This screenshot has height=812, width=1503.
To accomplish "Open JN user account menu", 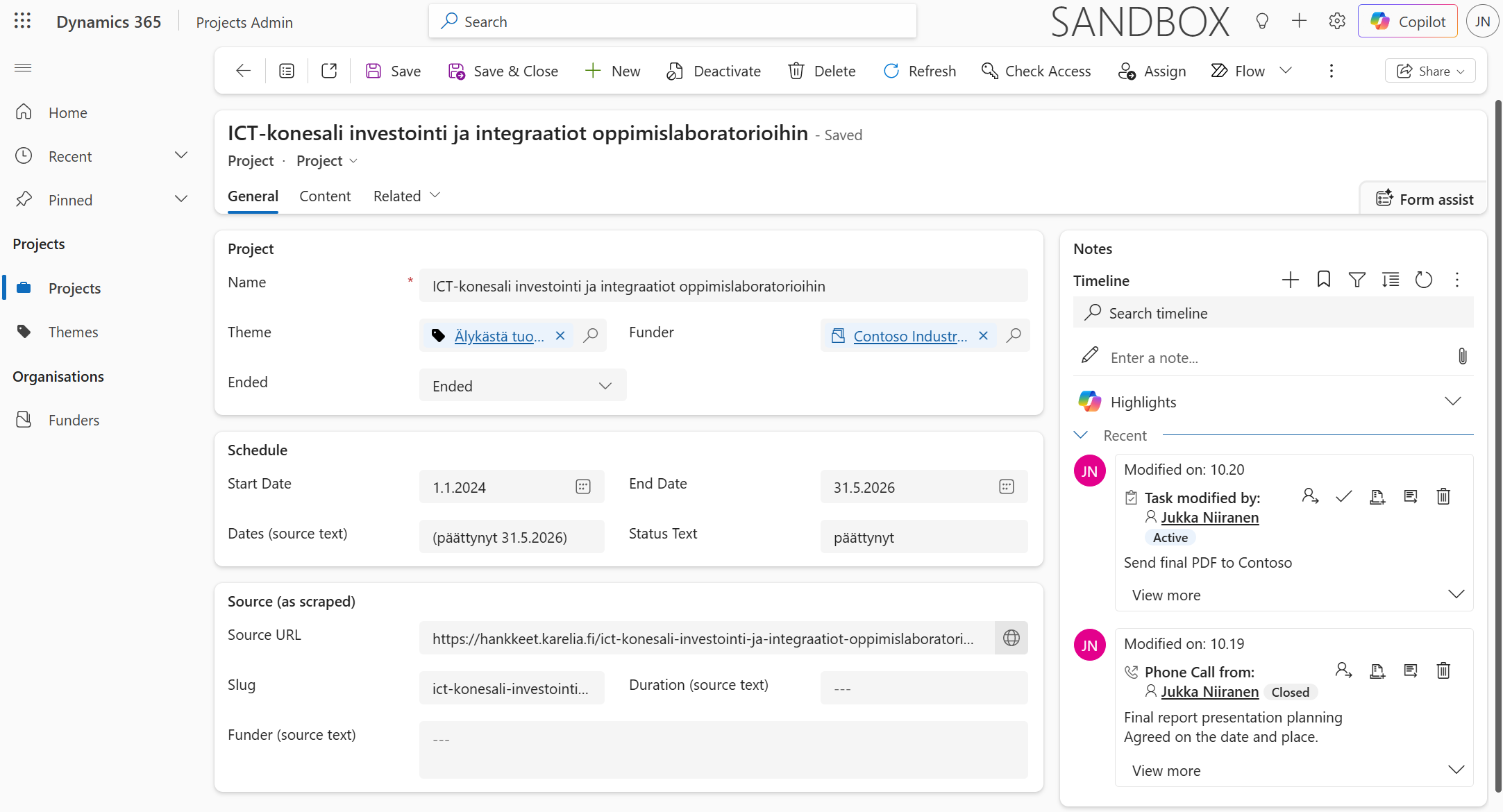I will click(x=1482, y=22).
